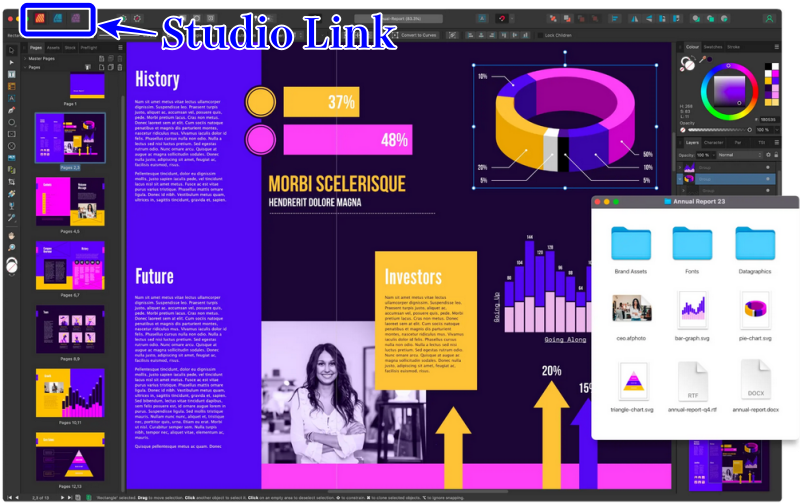Select the Transparency tool

click(x=11, y=206)
